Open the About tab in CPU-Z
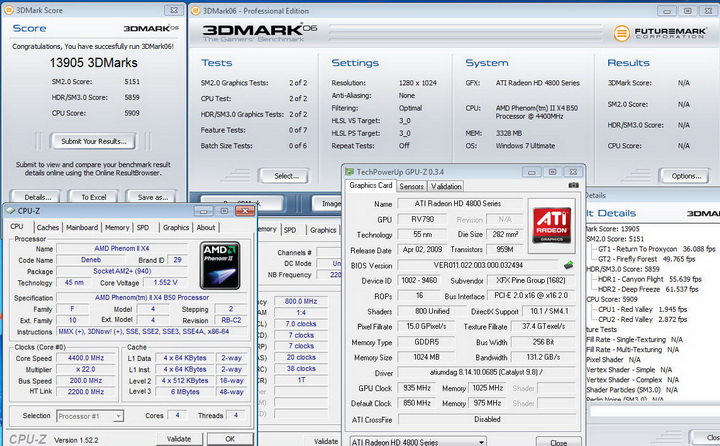Screen dimensions: 720x446 (x=206, y=227)
